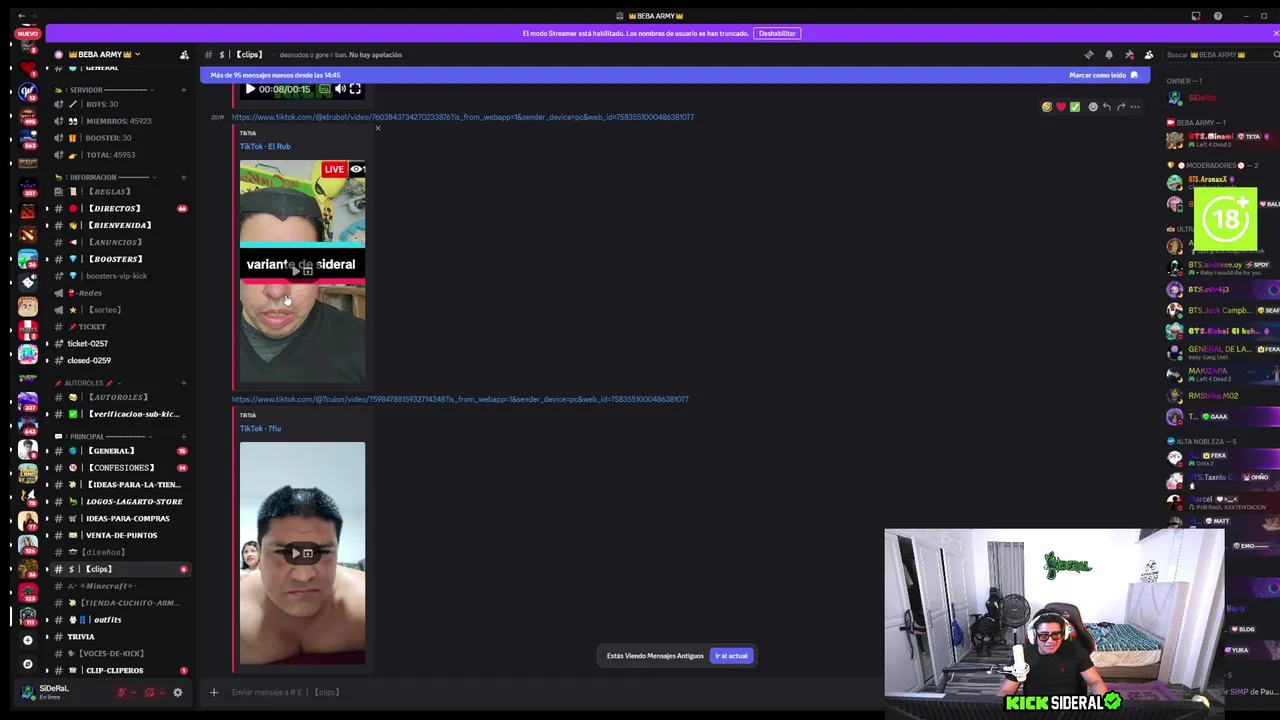Open pinned messages icon
1280x720 pixels.
click(1129, 55)
